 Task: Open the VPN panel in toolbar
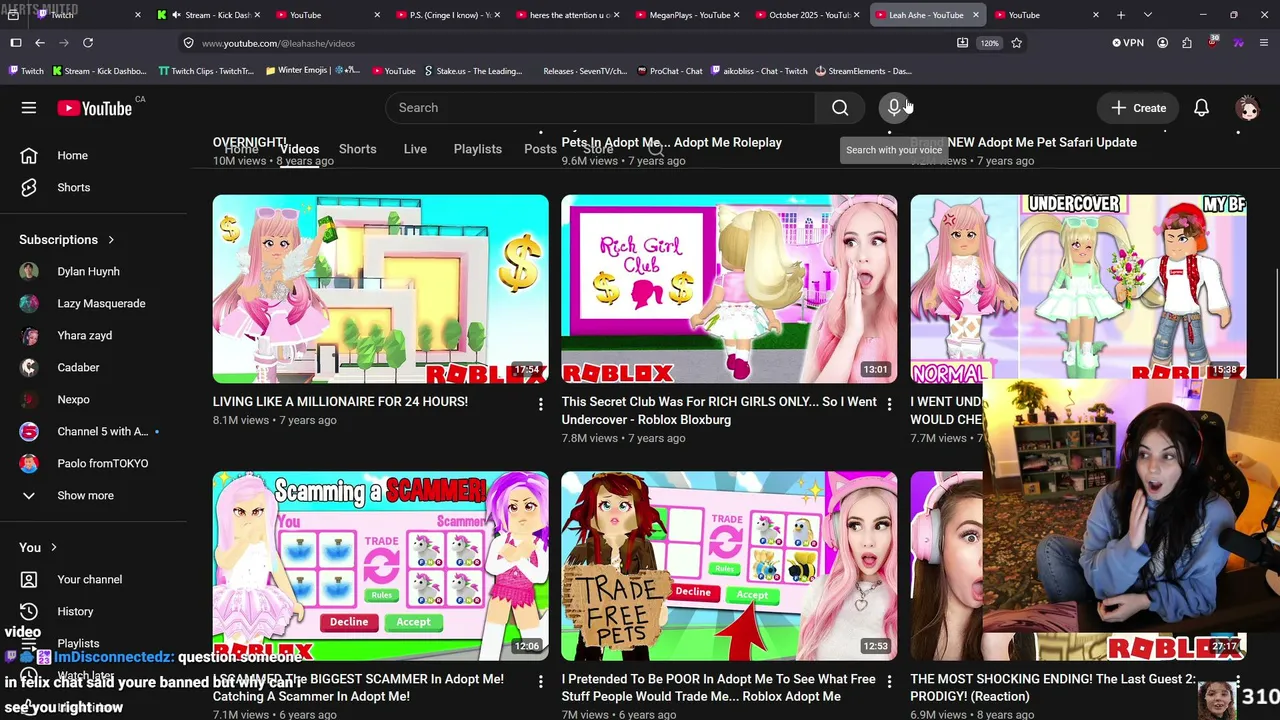click(x=1128, y=43)
